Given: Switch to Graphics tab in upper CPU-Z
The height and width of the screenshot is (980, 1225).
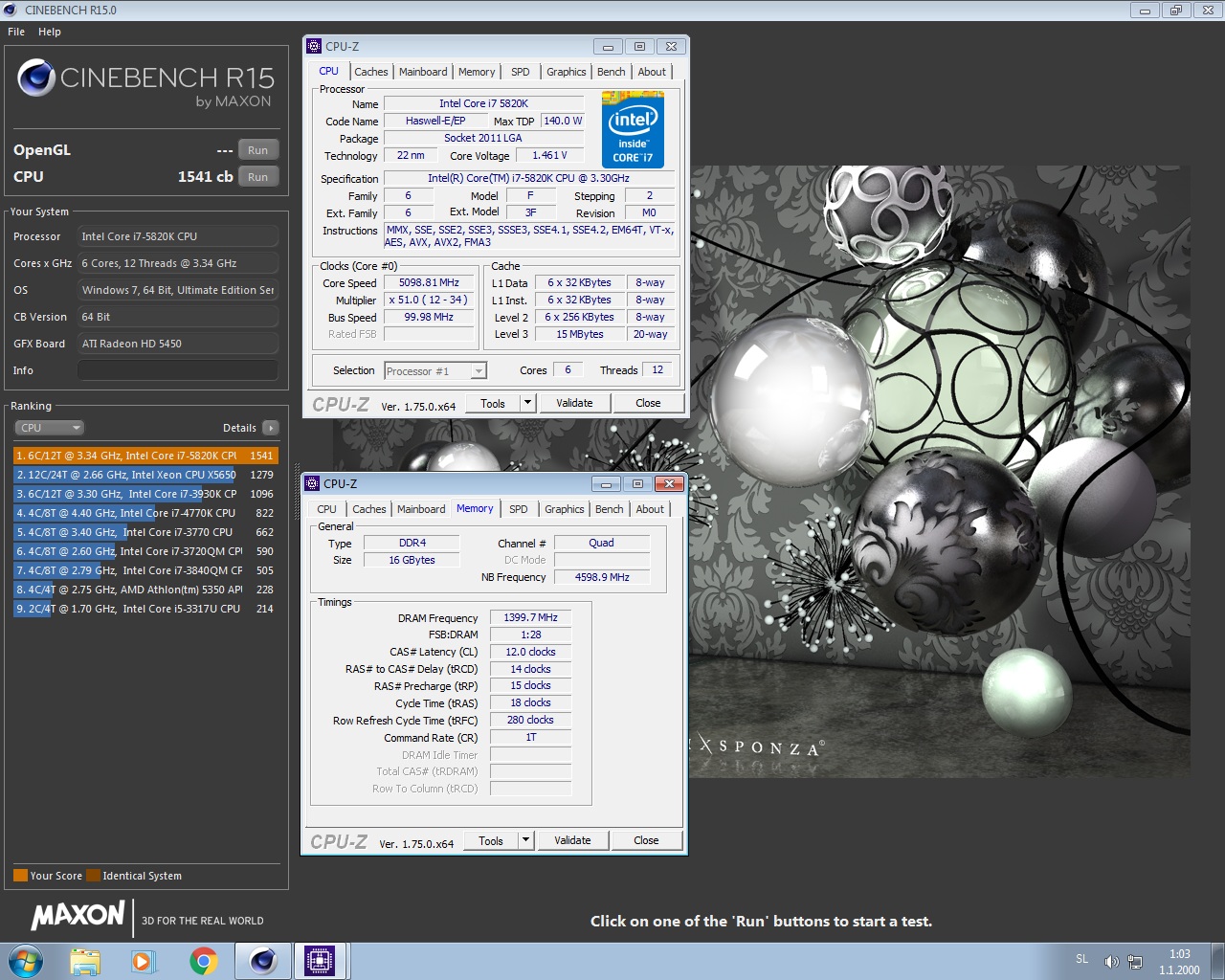Looking at the screenshot, I should (x=567, y=72).
